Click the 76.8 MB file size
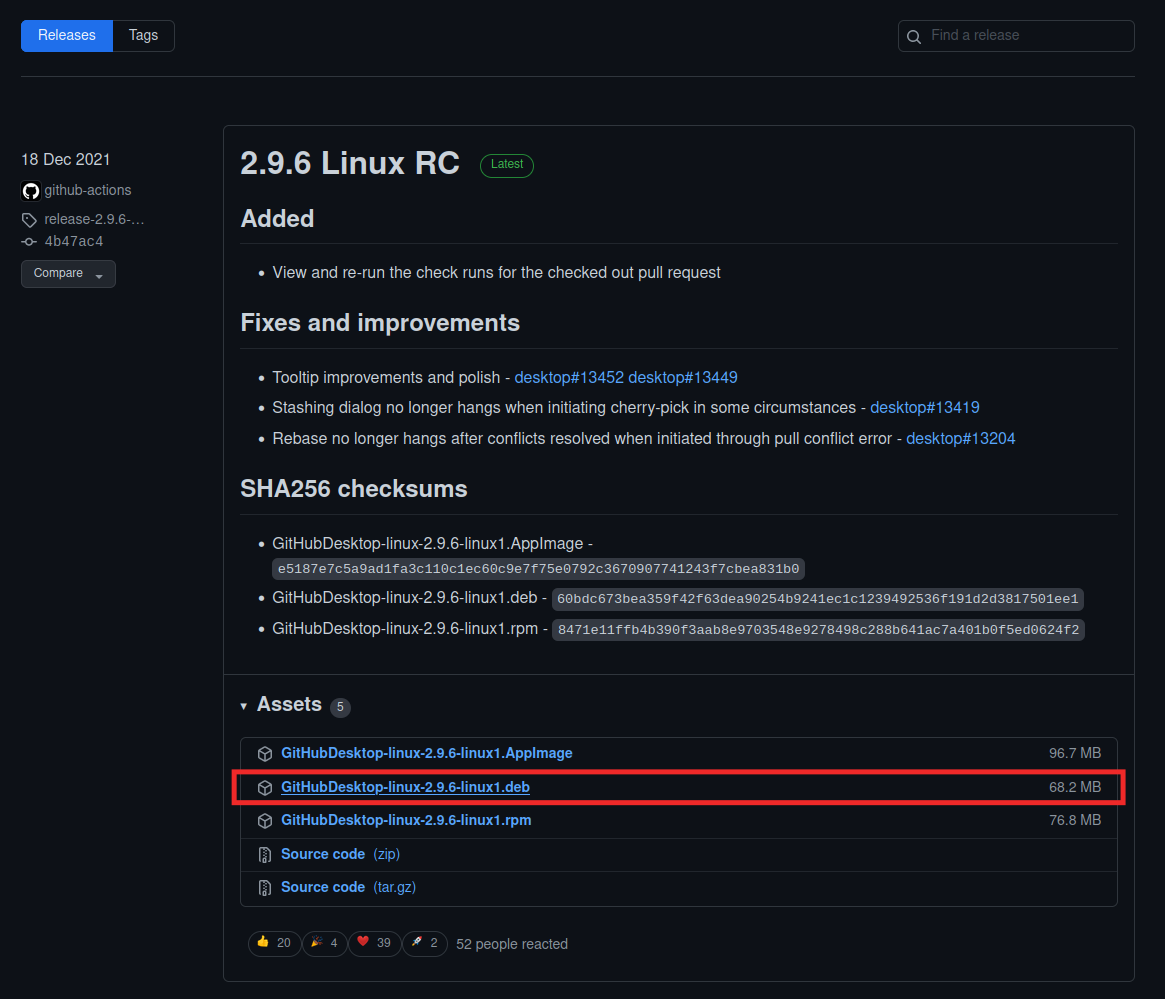Viewport: 1165px width, 999px height. (x=1074, y=820)
